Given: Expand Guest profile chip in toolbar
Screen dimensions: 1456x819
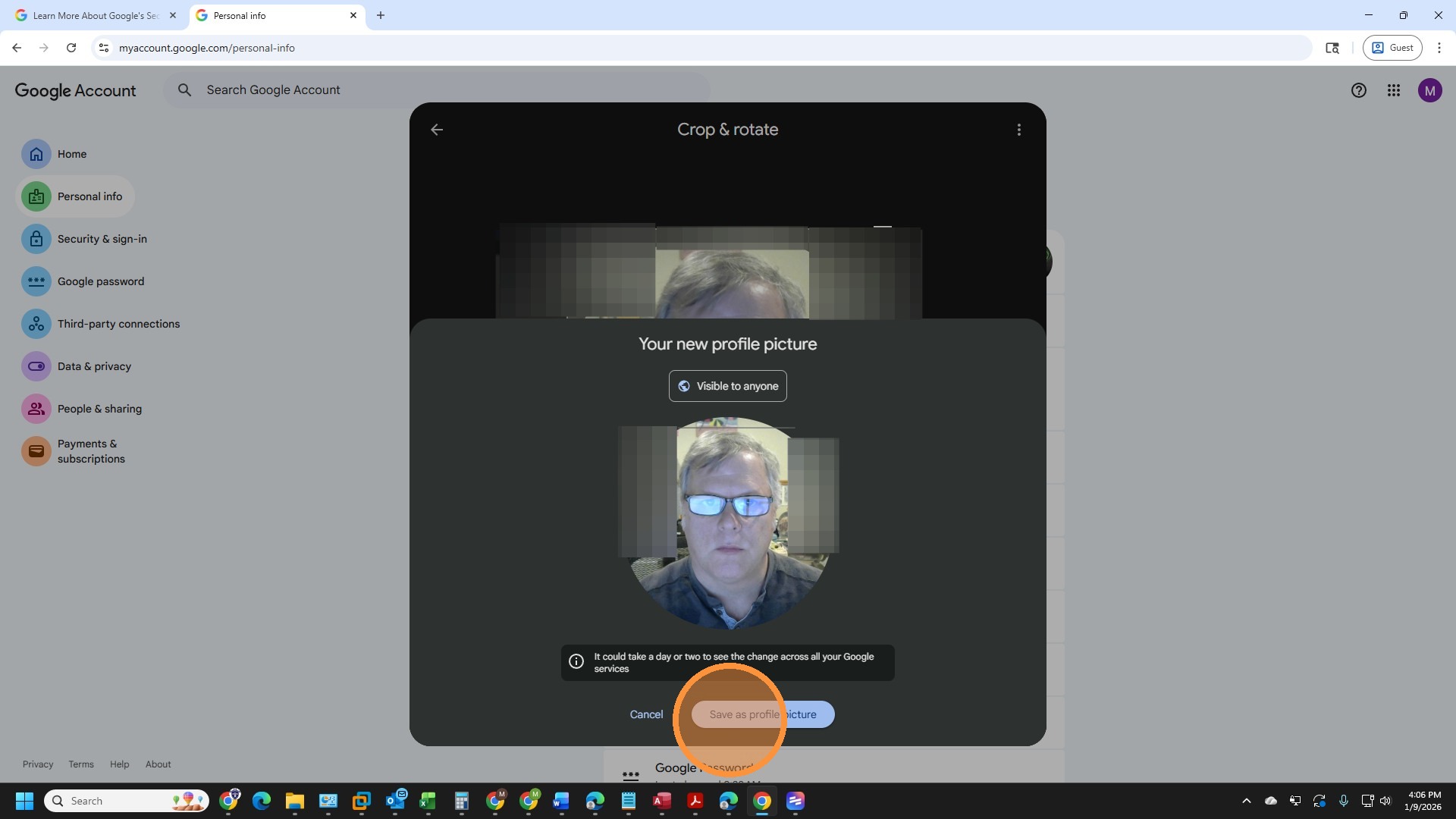Looking at the screenshot, I should pyautogui.click(x=1392, y=48).
